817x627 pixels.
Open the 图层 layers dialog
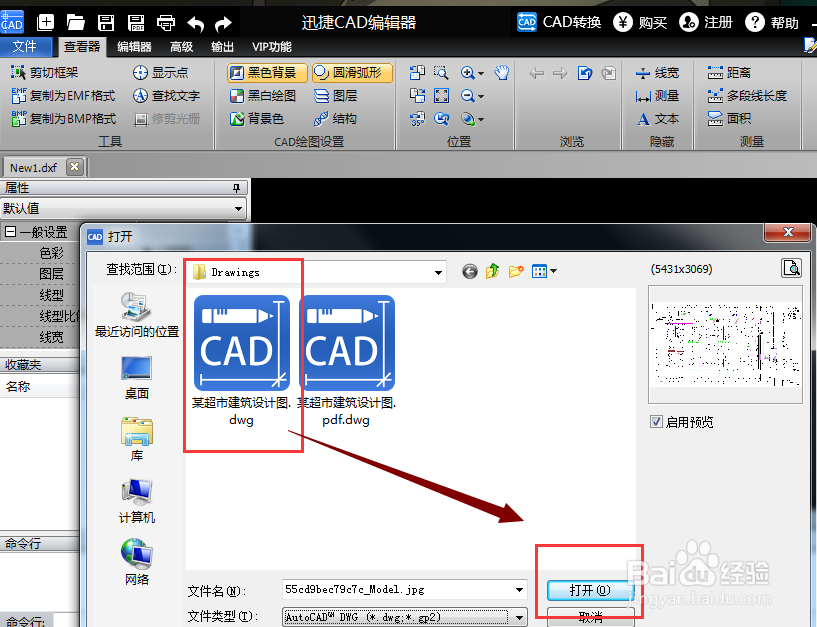336,95
